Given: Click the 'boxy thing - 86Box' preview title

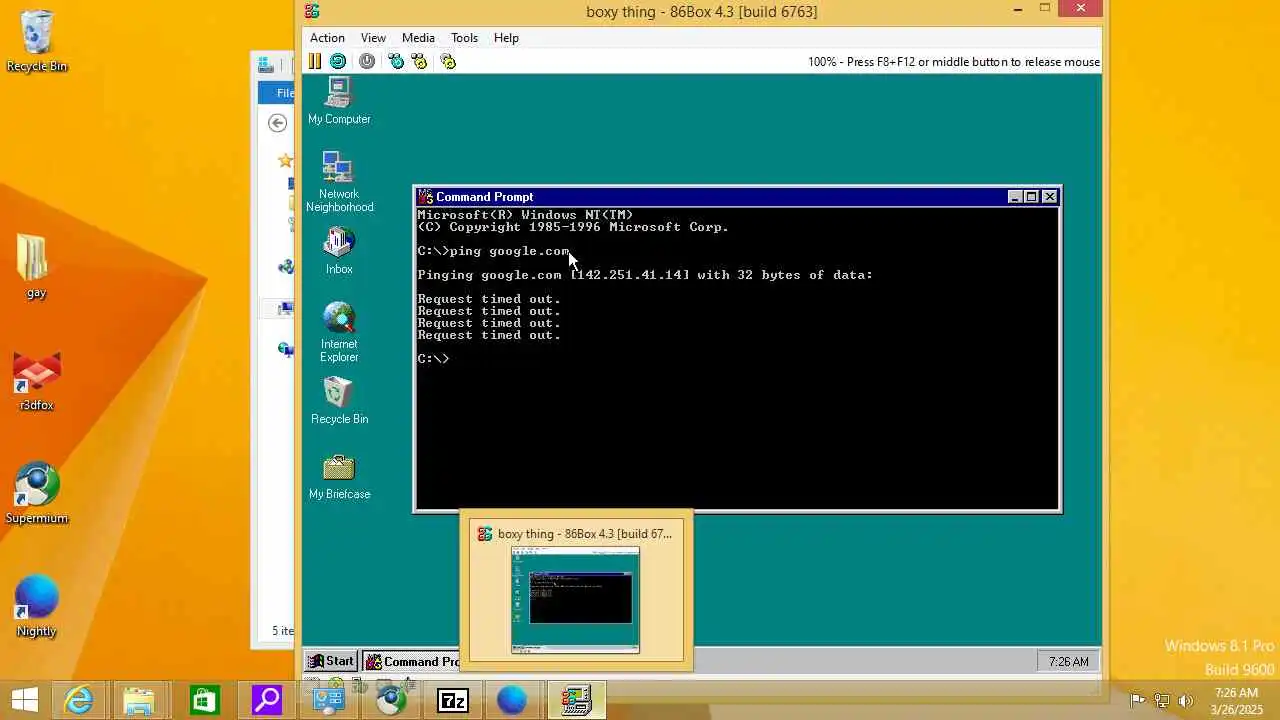Looking at the screenshot, I should pyautogui.click(x=584, y=534).
